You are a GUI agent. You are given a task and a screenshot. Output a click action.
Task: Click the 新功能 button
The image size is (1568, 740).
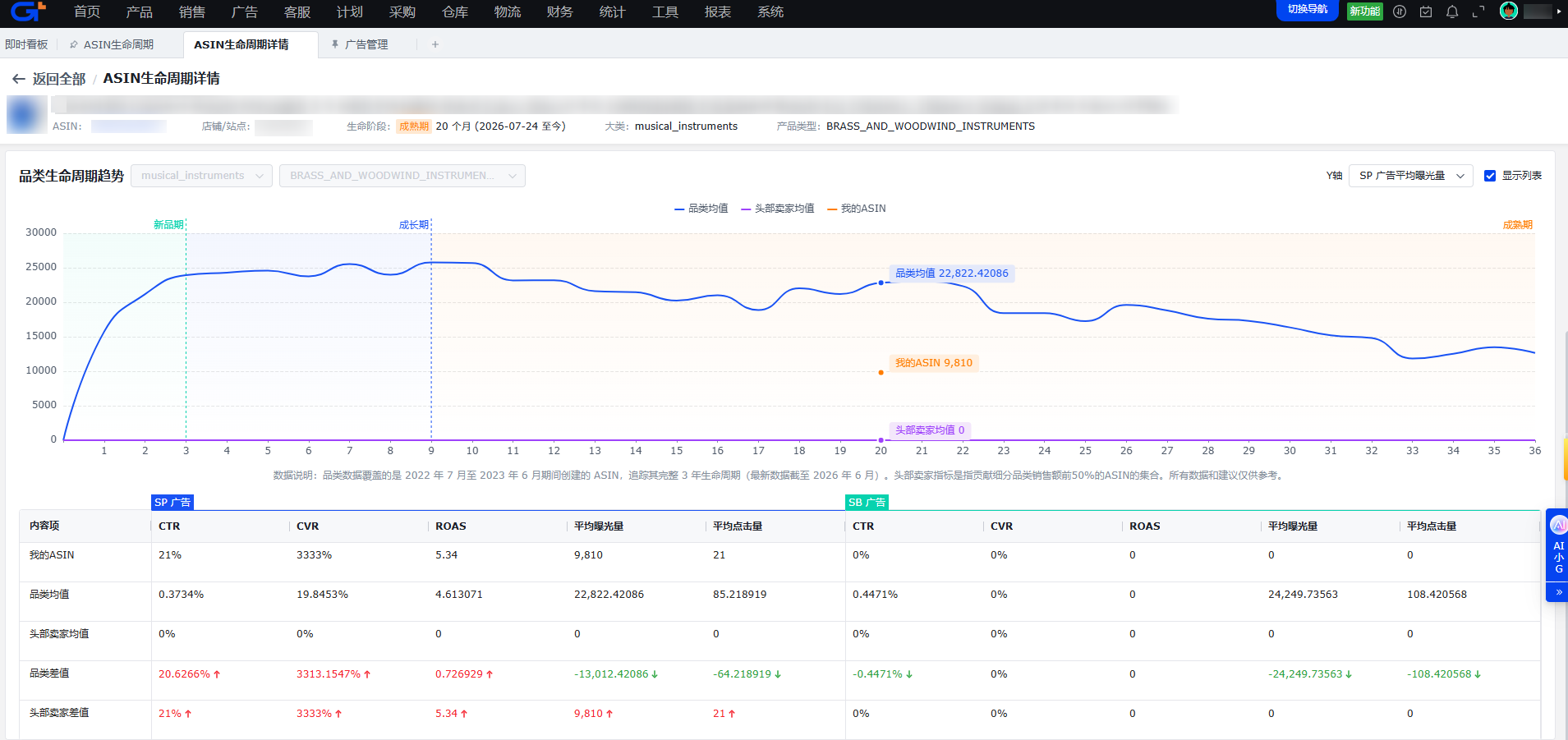[1365, 11]
